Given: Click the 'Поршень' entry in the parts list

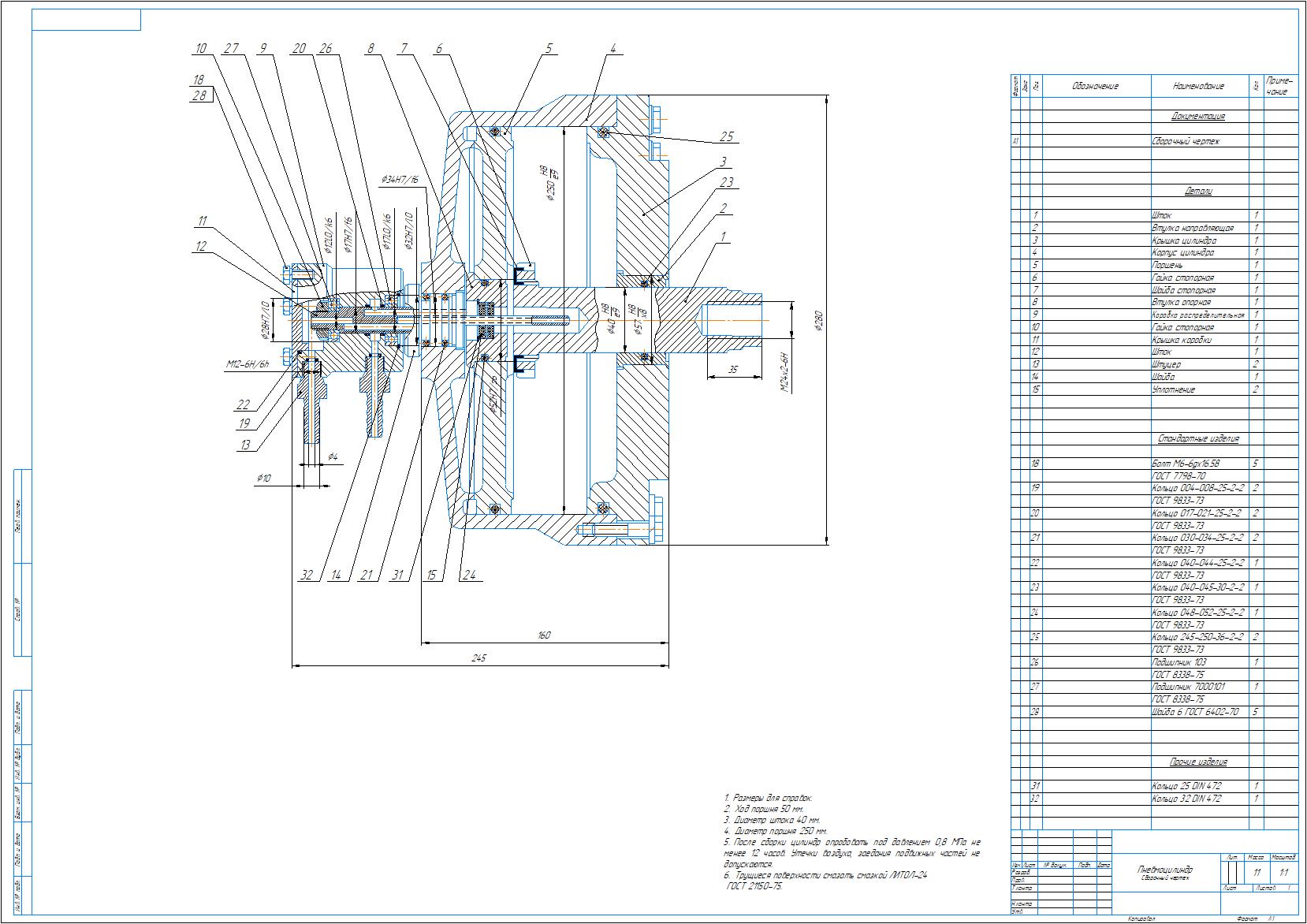Looking at the screenshot, I should [x=1166, y=266].
